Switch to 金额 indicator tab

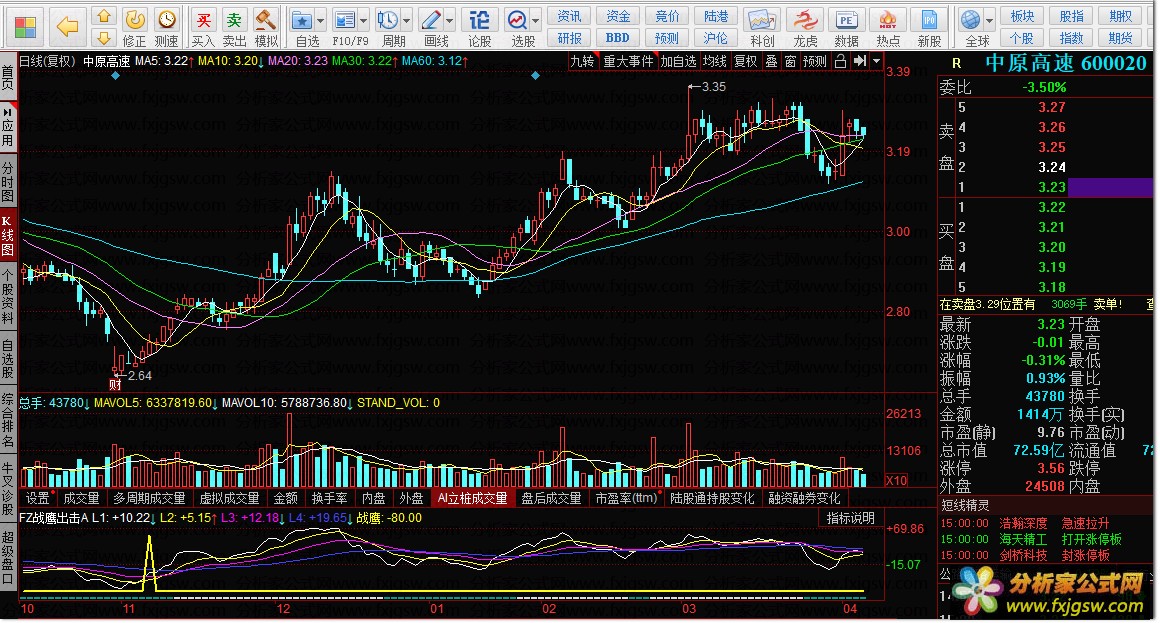coord(286,499)
